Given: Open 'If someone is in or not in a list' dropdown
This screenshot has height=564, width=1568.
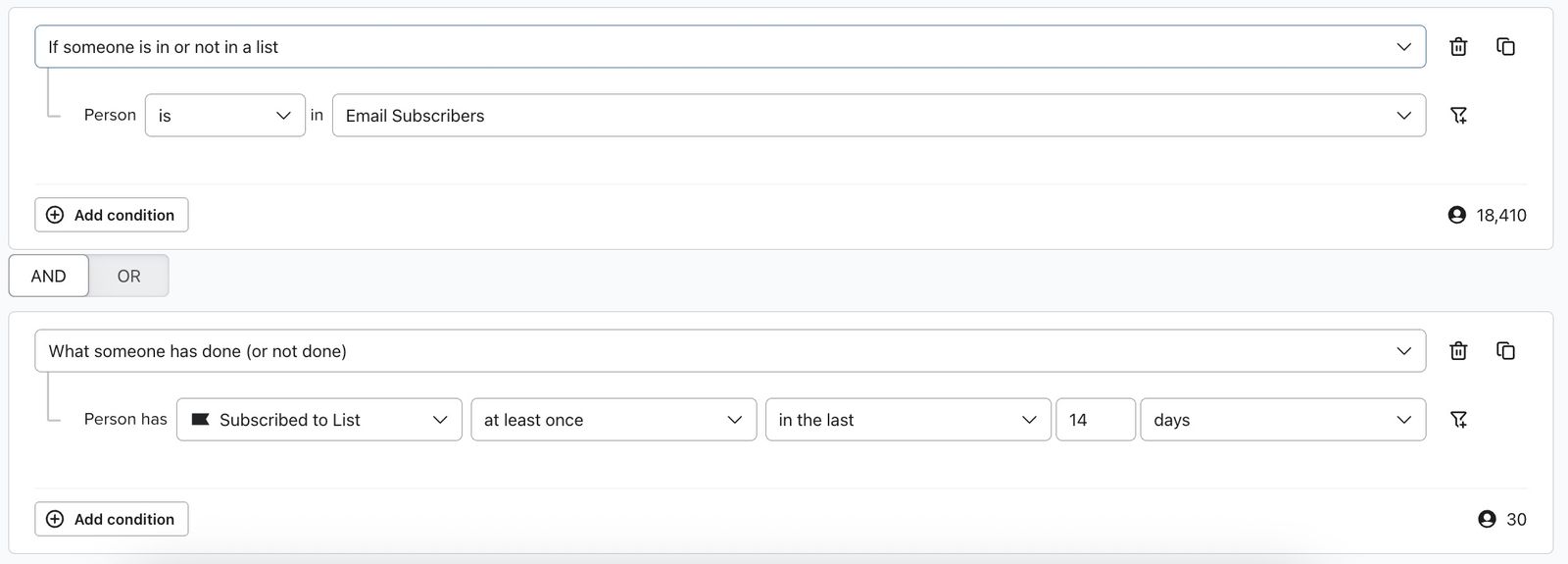Looking at the screenshot, I should (x=730, y=47).
